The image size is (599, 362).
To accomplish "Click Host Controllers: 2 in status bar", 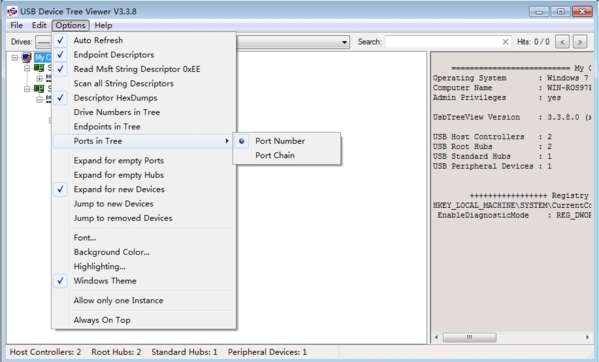I will 45,352.
